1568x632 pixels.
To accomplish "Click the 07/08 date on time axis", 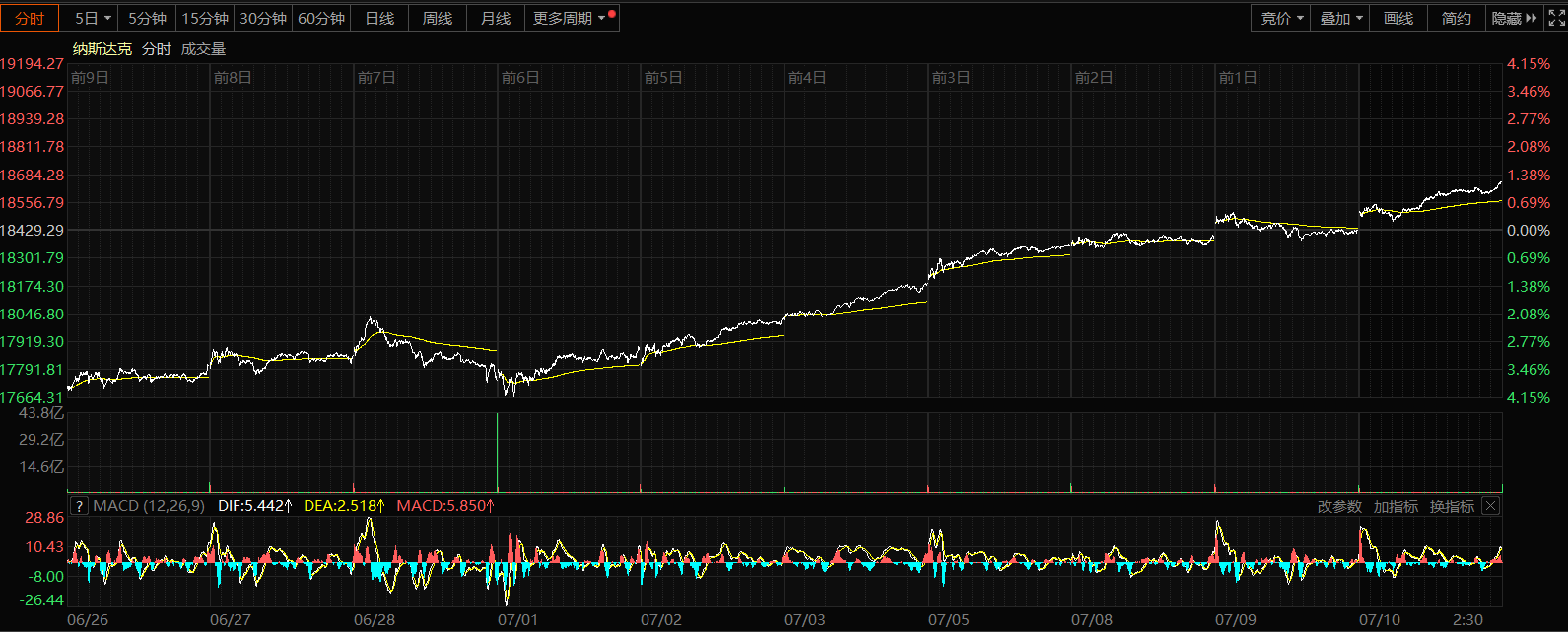I will 1092,619.
